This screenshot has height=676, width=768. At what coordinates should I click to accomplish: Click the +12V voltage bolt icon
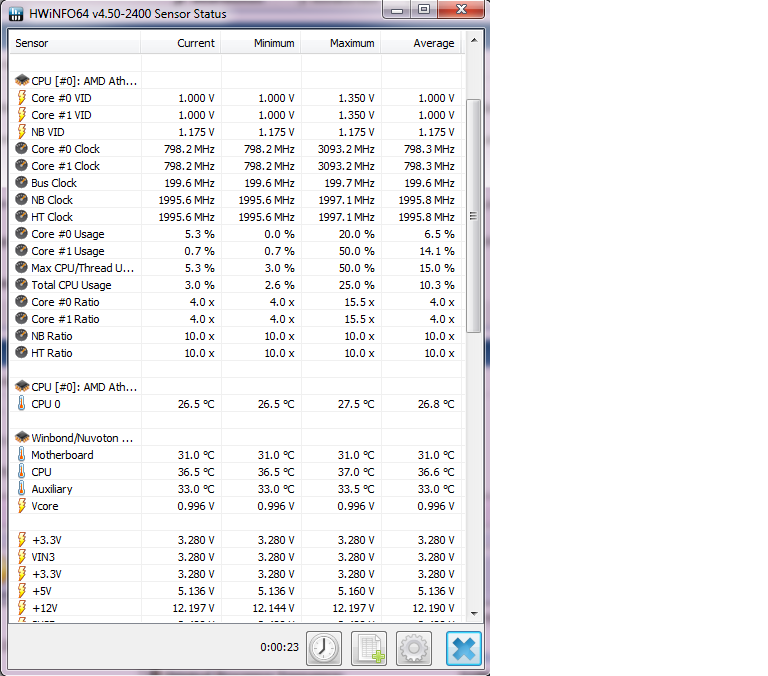click(x=22, y=607)
